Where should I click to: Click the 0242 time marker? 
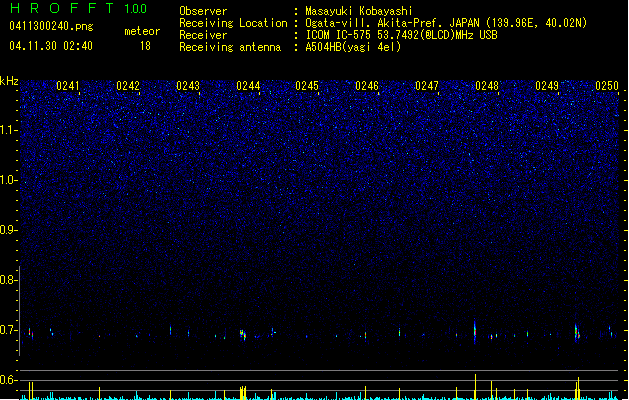click(x=128, y=86)
